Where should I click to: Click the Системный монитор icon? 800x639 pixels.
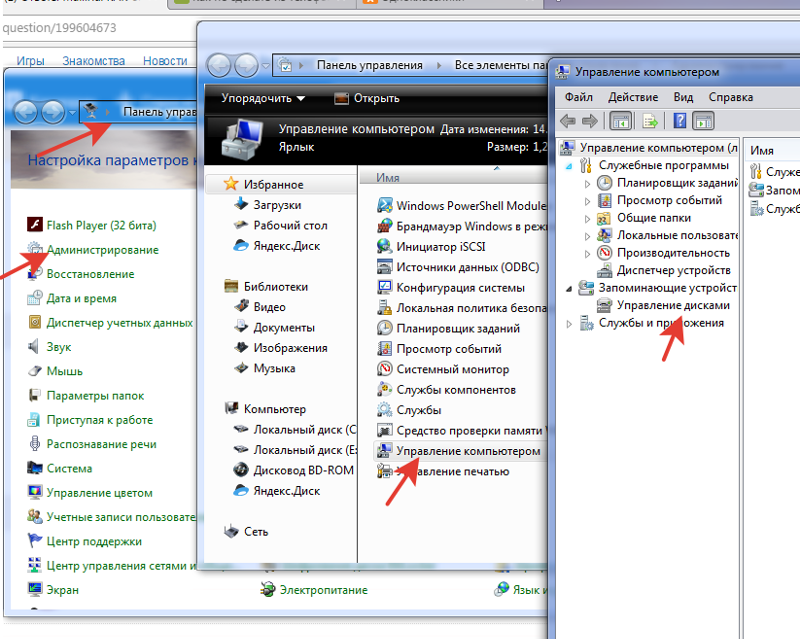click(x=385, y=370)
